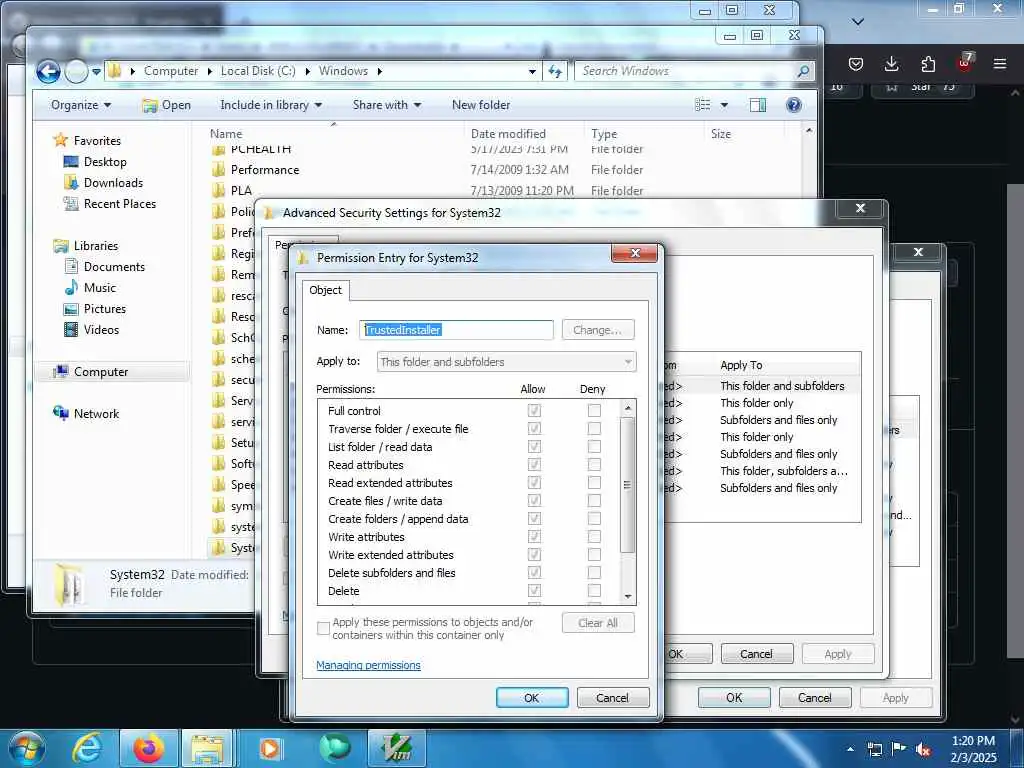Screen dimensions: 1024x768
Task: Click Computer breadcrumb in address bar
Action: click(171, 71)
